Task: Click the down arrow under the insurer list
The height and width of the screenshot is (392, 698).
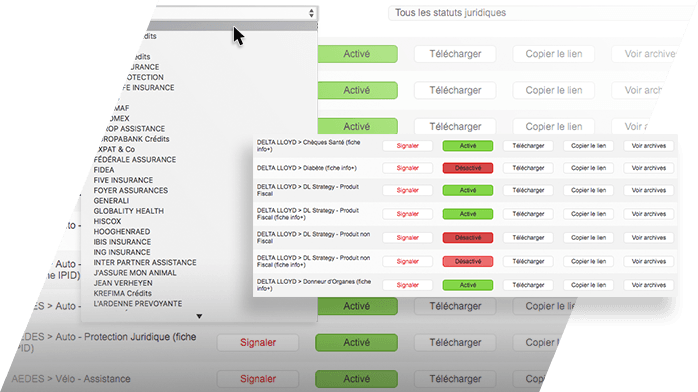Action: coord(199,316)
